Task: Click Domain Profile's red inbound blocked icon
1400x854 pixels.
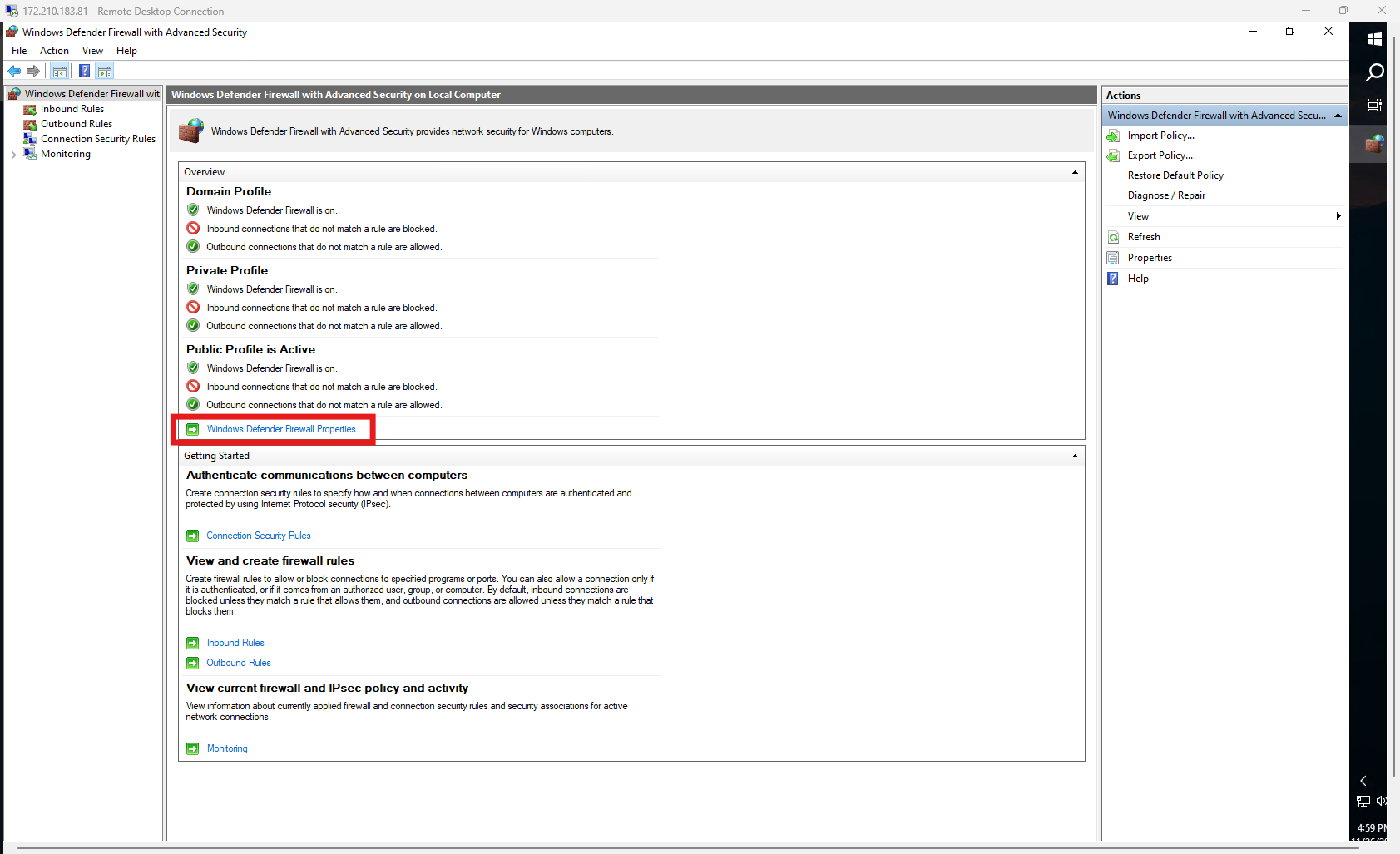Action: tap(193, 228)
